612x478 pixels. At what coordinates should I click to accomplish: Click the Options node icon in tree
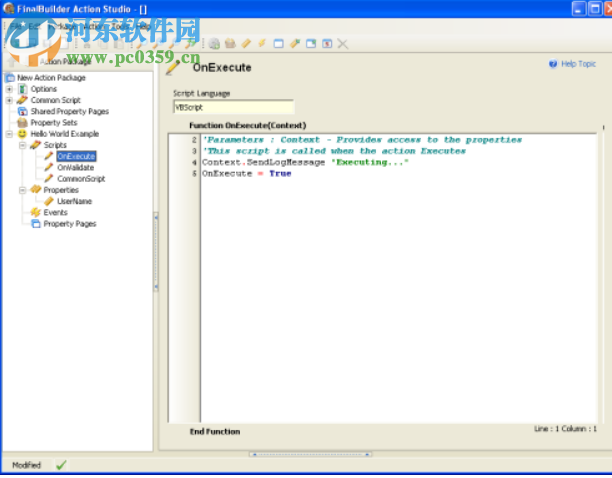click(23, 89)
